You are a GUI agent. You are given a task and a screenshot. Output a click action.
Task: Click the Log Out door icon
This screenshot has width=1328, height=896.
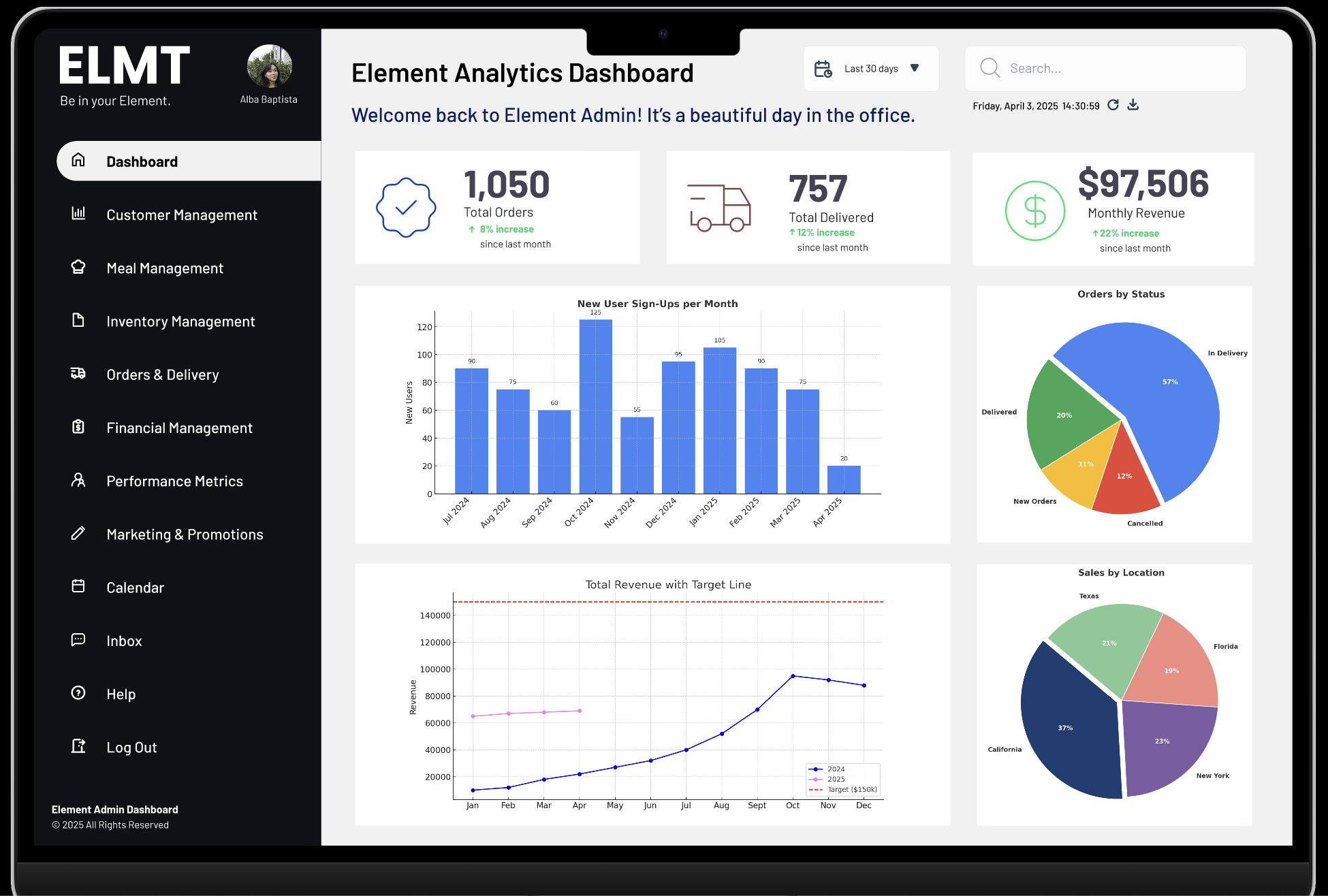(78, 746)
